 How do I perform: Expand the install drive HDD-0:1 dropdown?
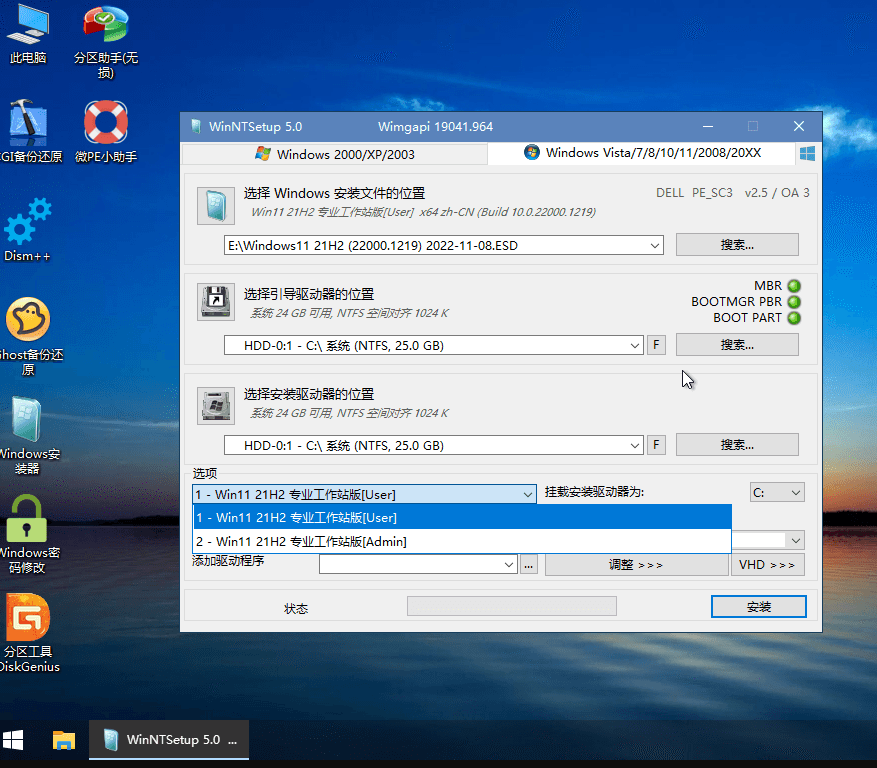point(635,446)
